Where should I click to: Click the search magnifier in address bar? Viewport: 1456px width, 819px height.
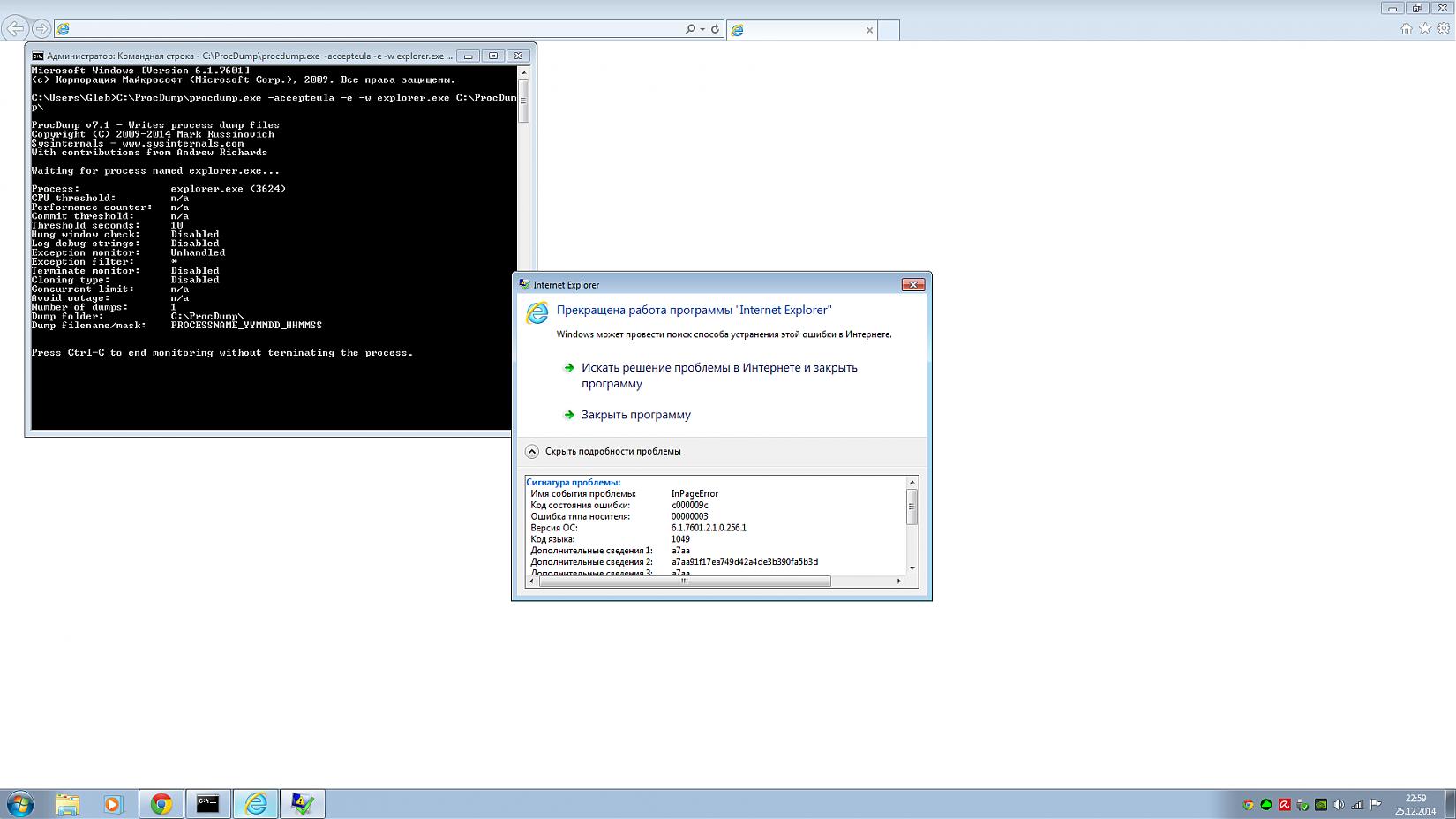[691, 29]
